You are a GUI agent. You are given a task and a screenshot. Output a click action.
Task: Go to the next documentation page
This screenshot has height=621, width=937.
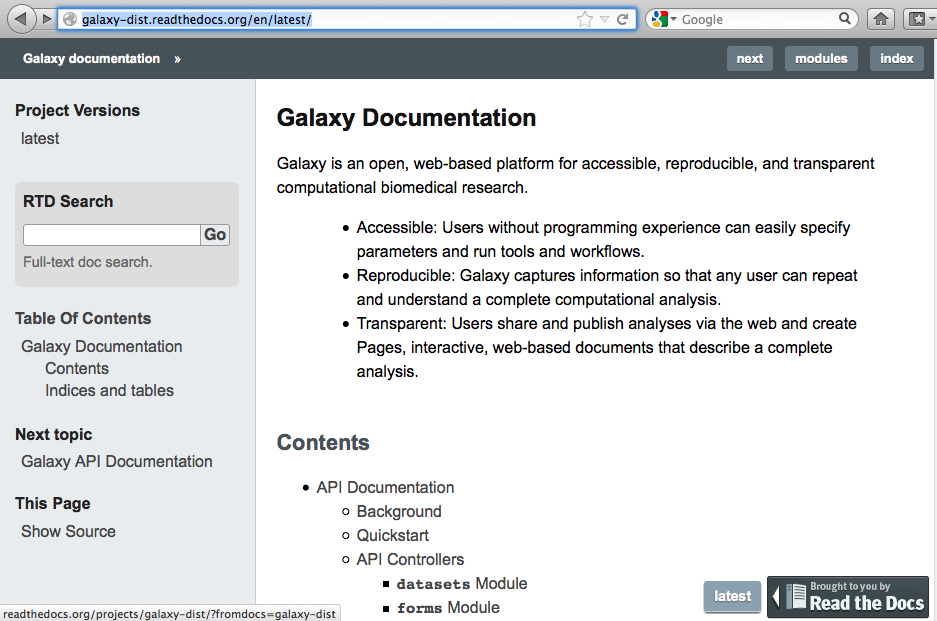click(x=749, y=59)
